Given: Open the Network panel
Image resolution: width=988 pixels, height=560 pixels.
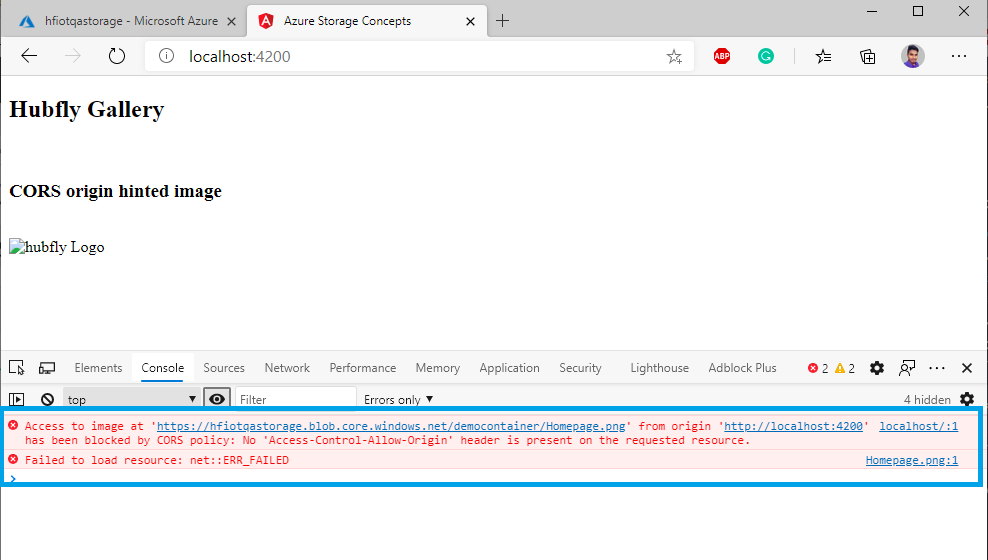Looking at the screenshot, I should pyautogui.click(x=287, y=368).
